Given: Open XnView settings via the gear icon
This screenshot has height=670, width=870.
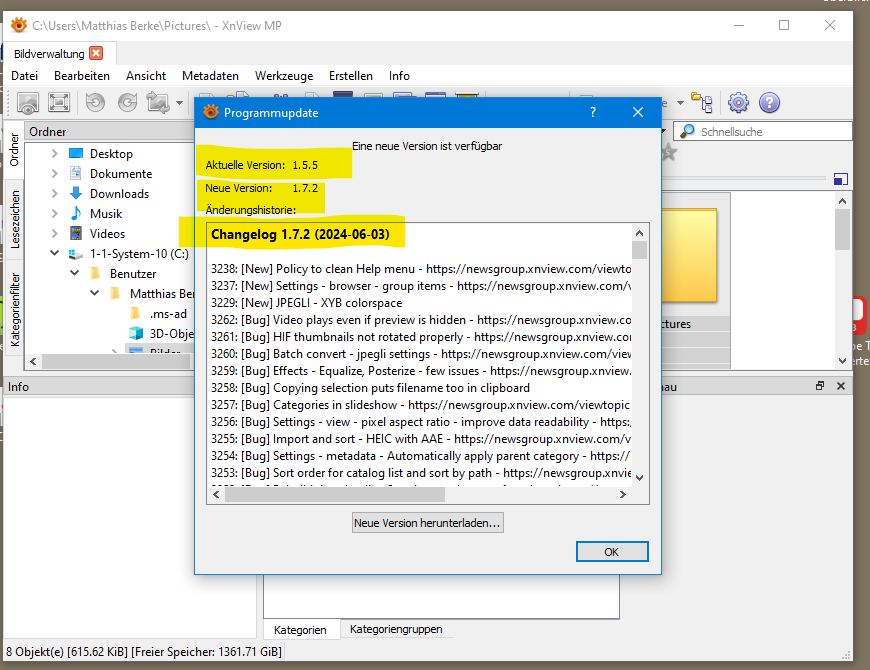Looking at the screenshot, I should pos(738,103).
